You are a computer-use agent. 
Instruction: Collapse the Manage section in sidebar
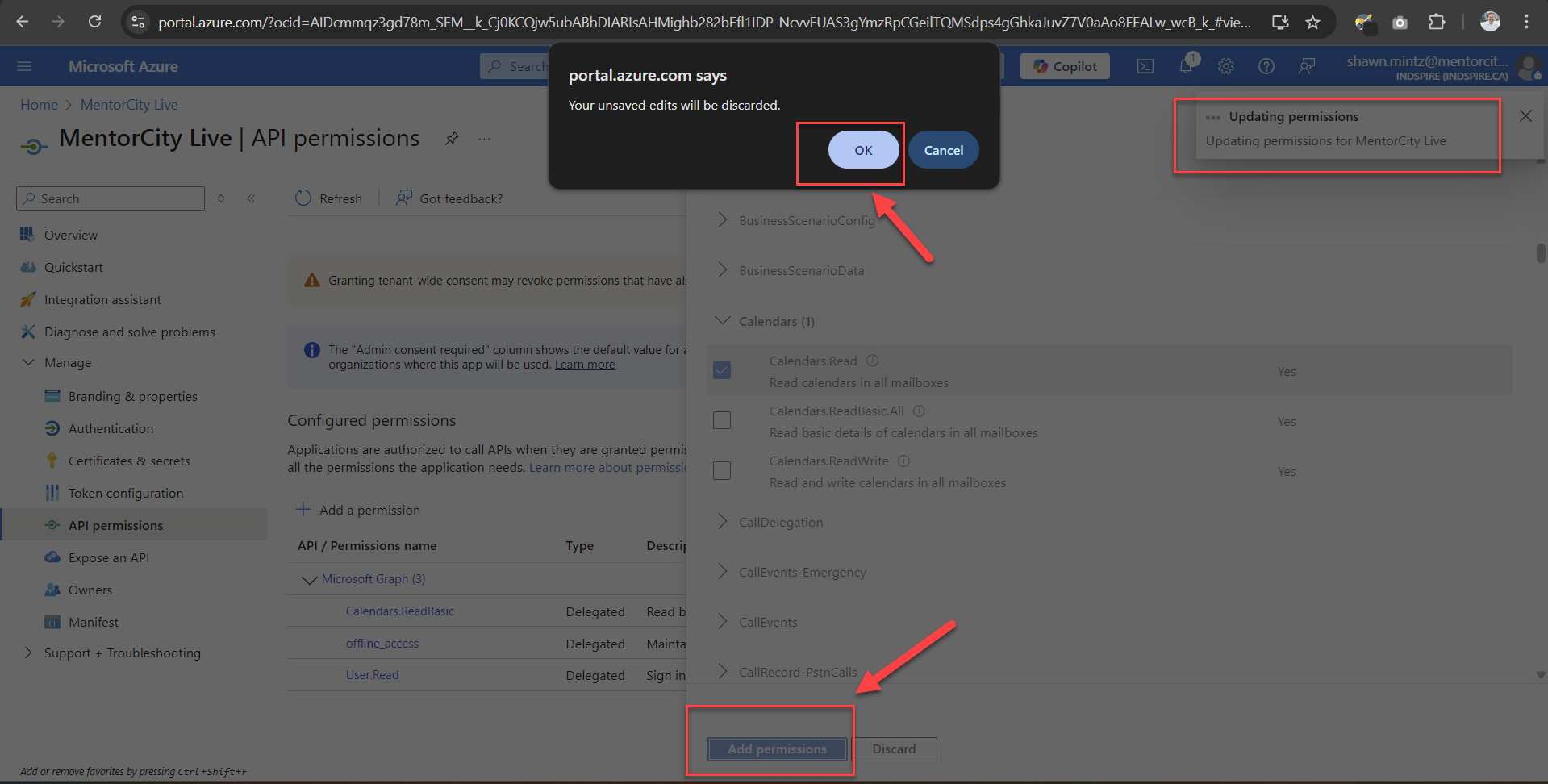[x=28, y=362]
